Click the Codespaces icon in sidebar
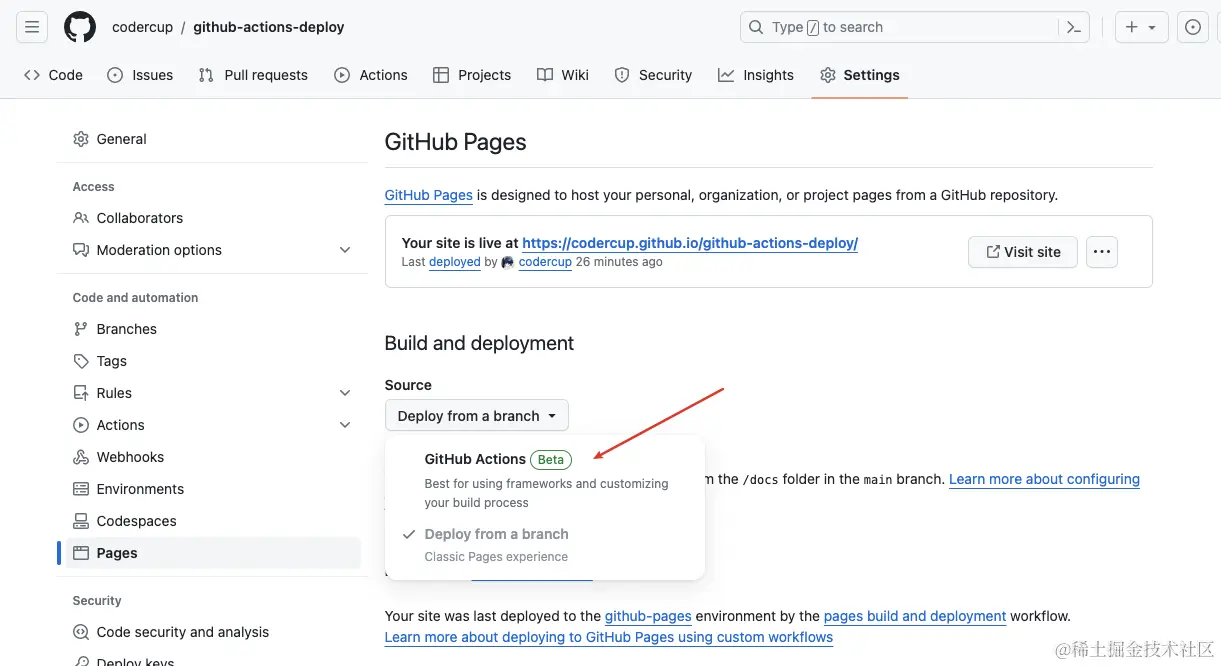 [x=81, y=521]
